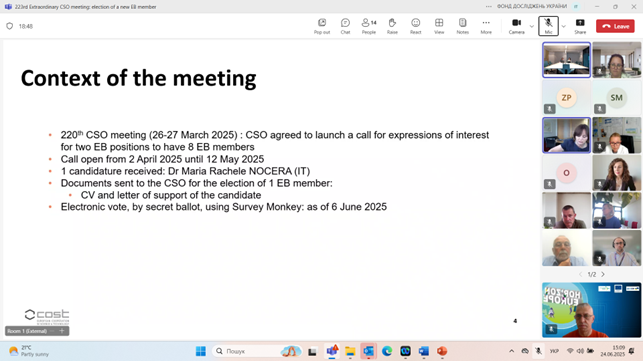Select the Horizon Europe background video tile
The image size is (643, 361).
click(591, 310)
